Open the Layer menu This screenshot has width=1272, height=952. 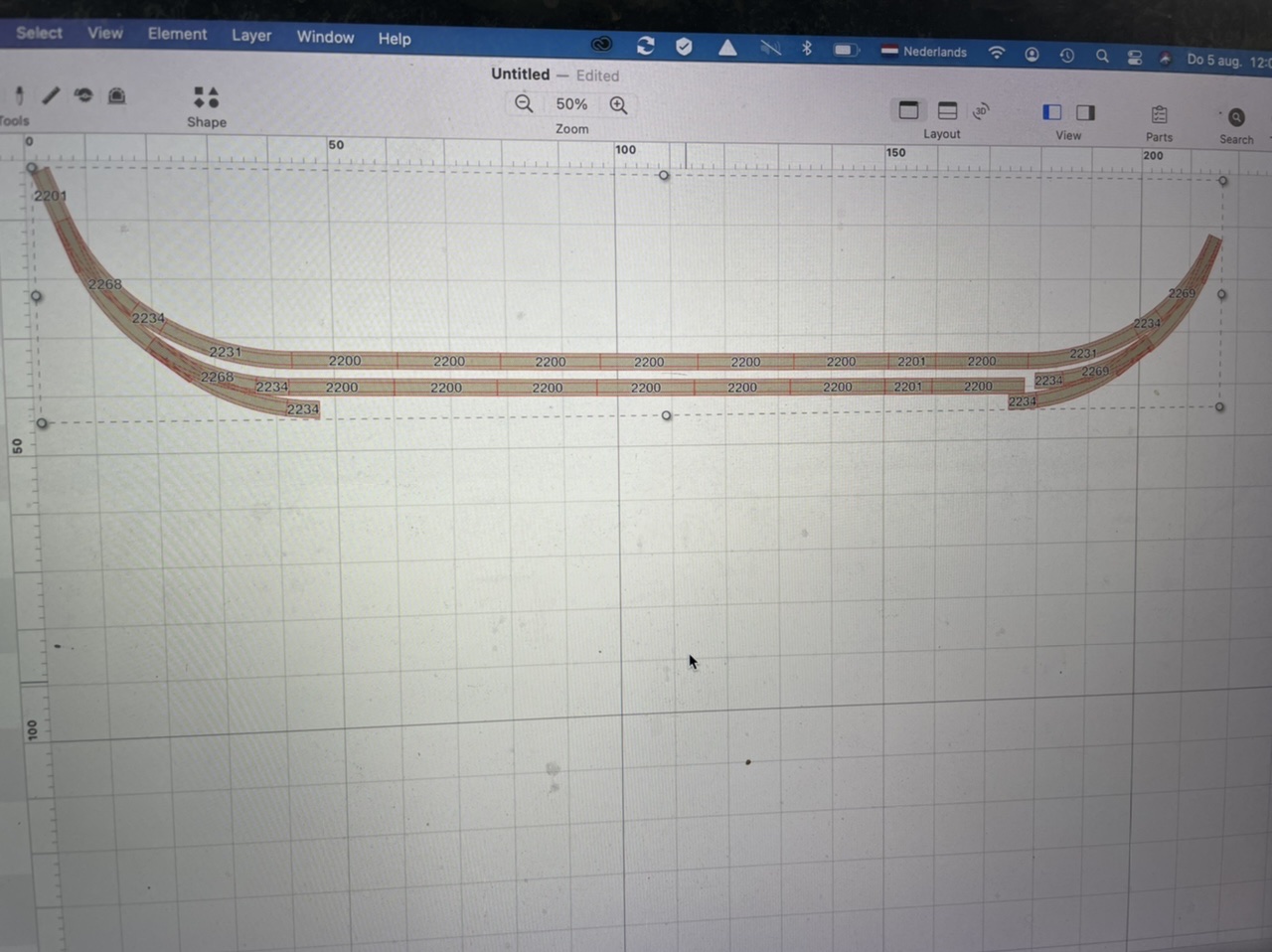click(x=251, y=35)
